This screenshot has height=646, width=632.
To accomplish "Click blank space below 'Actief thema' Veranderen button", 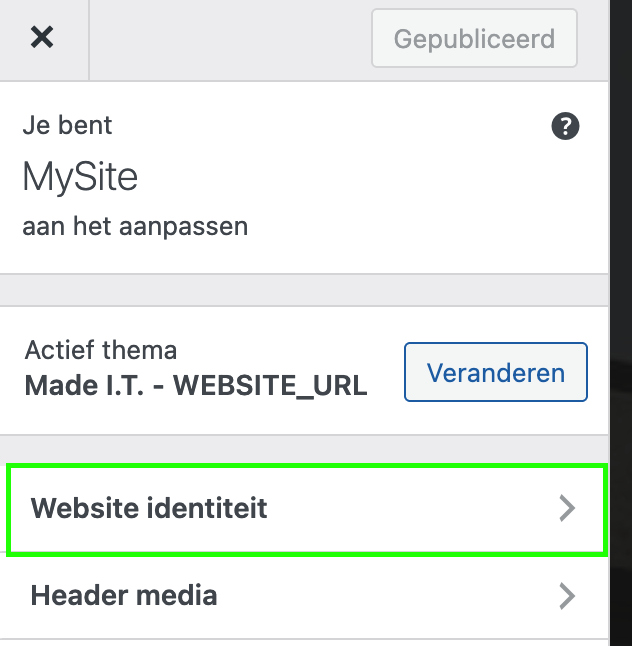I will click(x=495, y=419).
